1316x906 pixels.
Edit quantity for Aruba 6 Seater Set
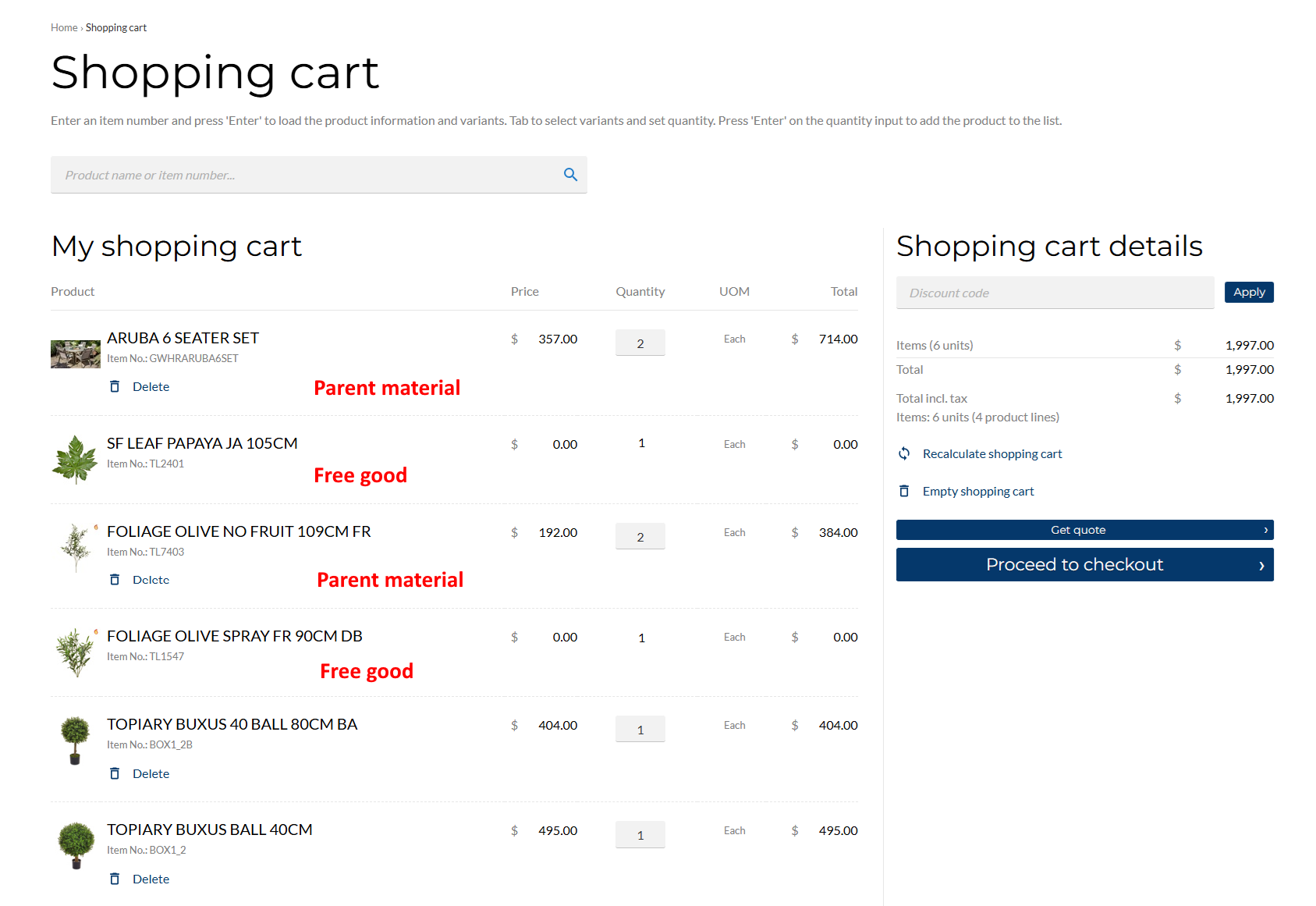(x=640, y=343)
